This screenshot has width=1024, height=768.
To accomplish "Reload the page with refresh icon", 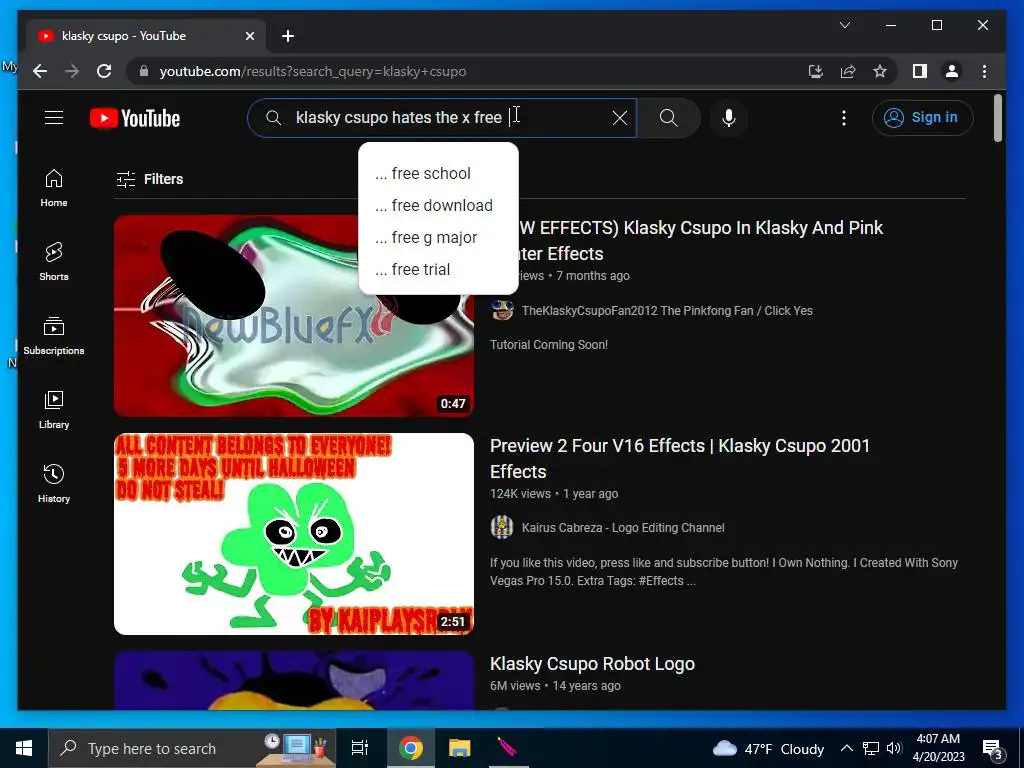I will [104, 71].
